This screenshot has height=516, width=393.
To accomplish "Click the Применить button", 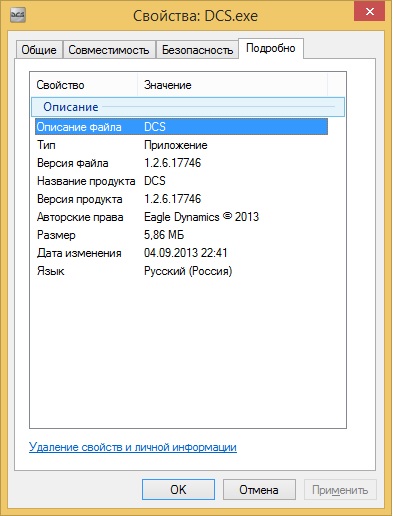I will point(340,490).
